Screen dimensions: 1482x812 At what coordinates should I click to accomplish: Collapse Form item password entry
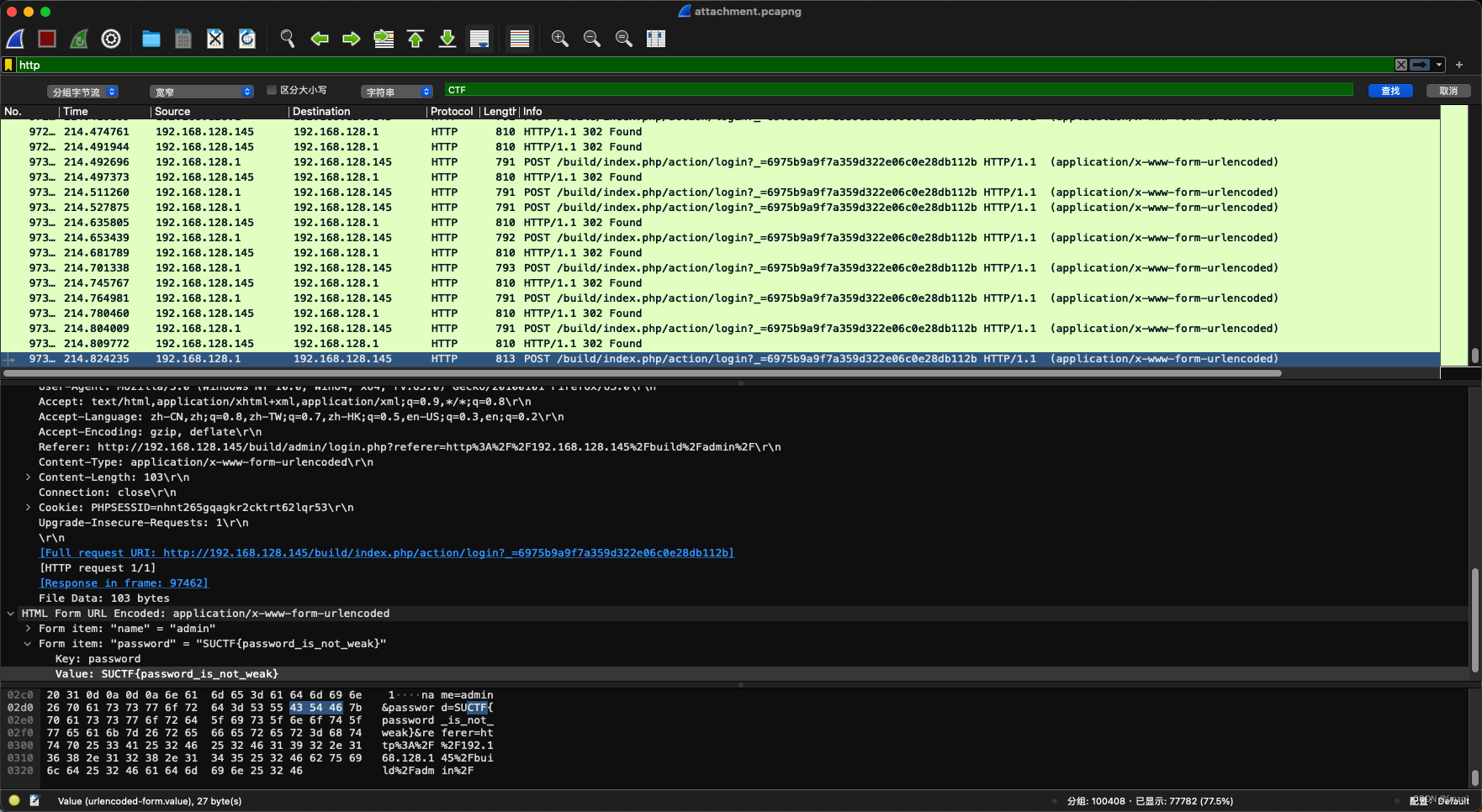coord(28,644)
